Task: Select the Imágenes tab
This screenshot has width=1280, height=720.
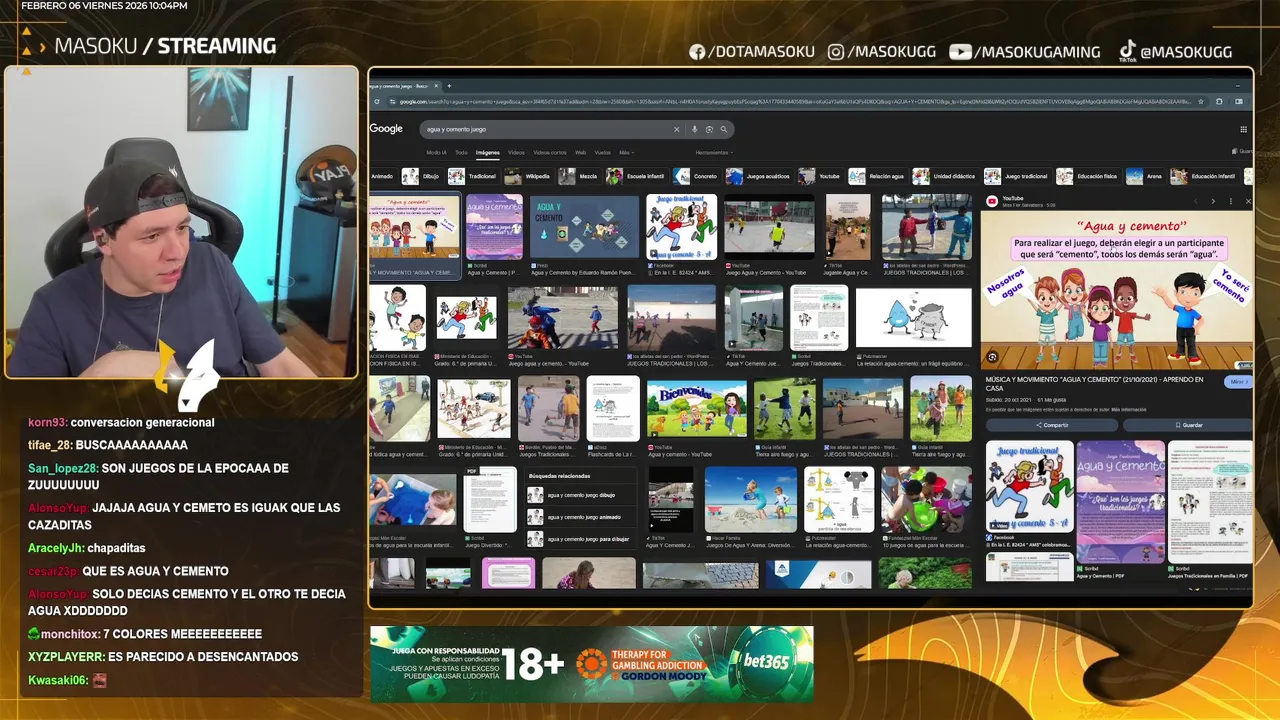Action: [488, 152]
